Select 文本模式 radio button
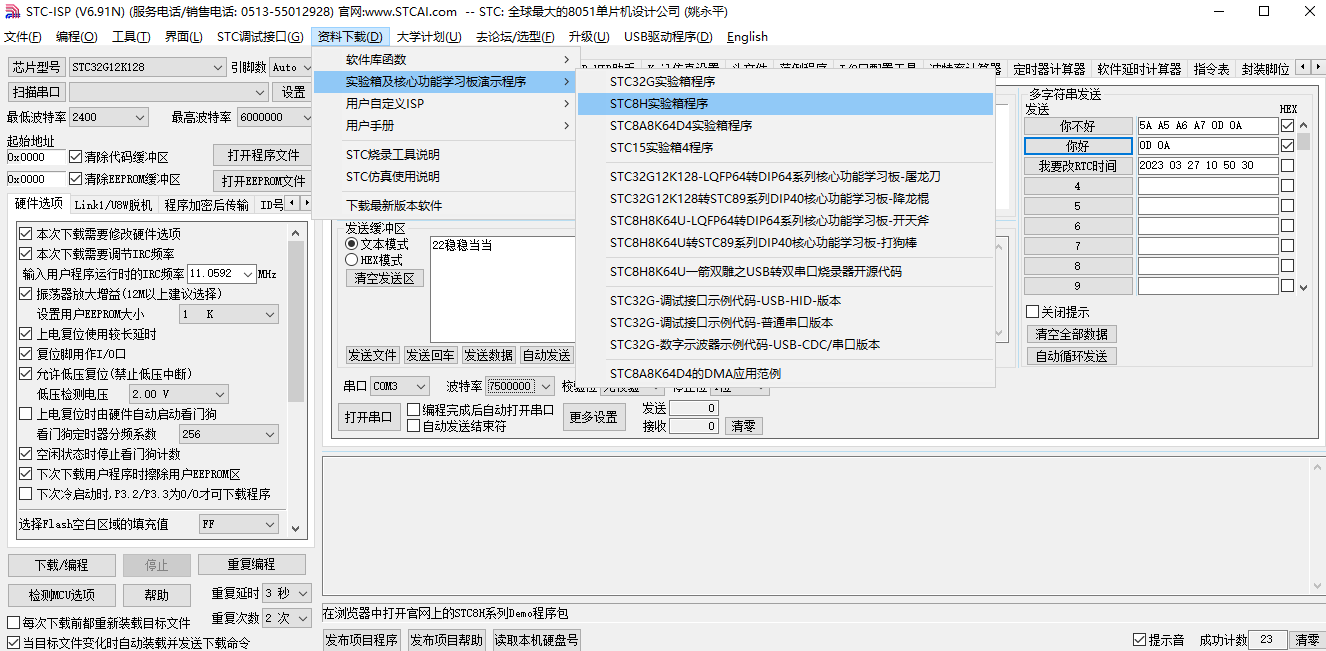1326x651 pixels. [351, 244]
